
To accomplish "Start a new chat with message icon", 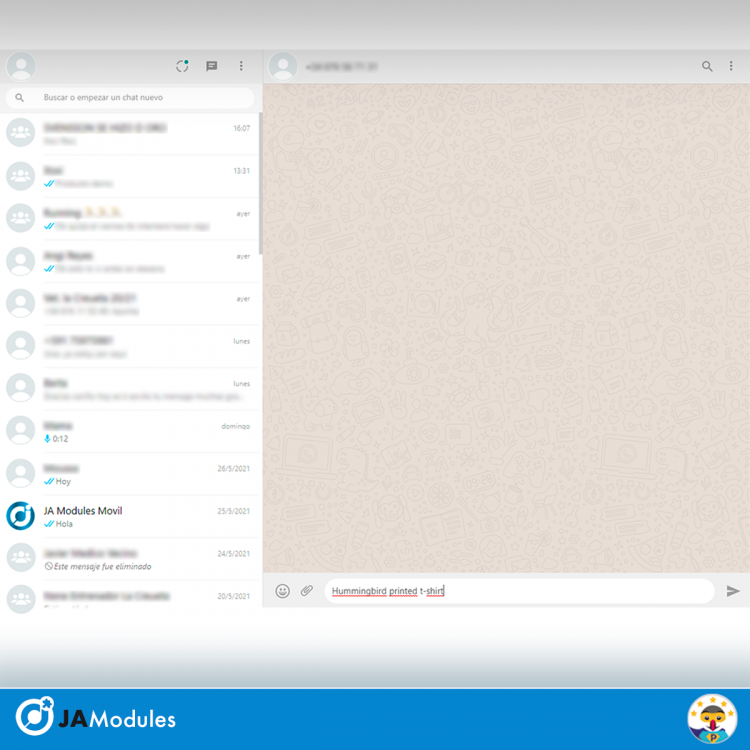I will click(211, 66).
